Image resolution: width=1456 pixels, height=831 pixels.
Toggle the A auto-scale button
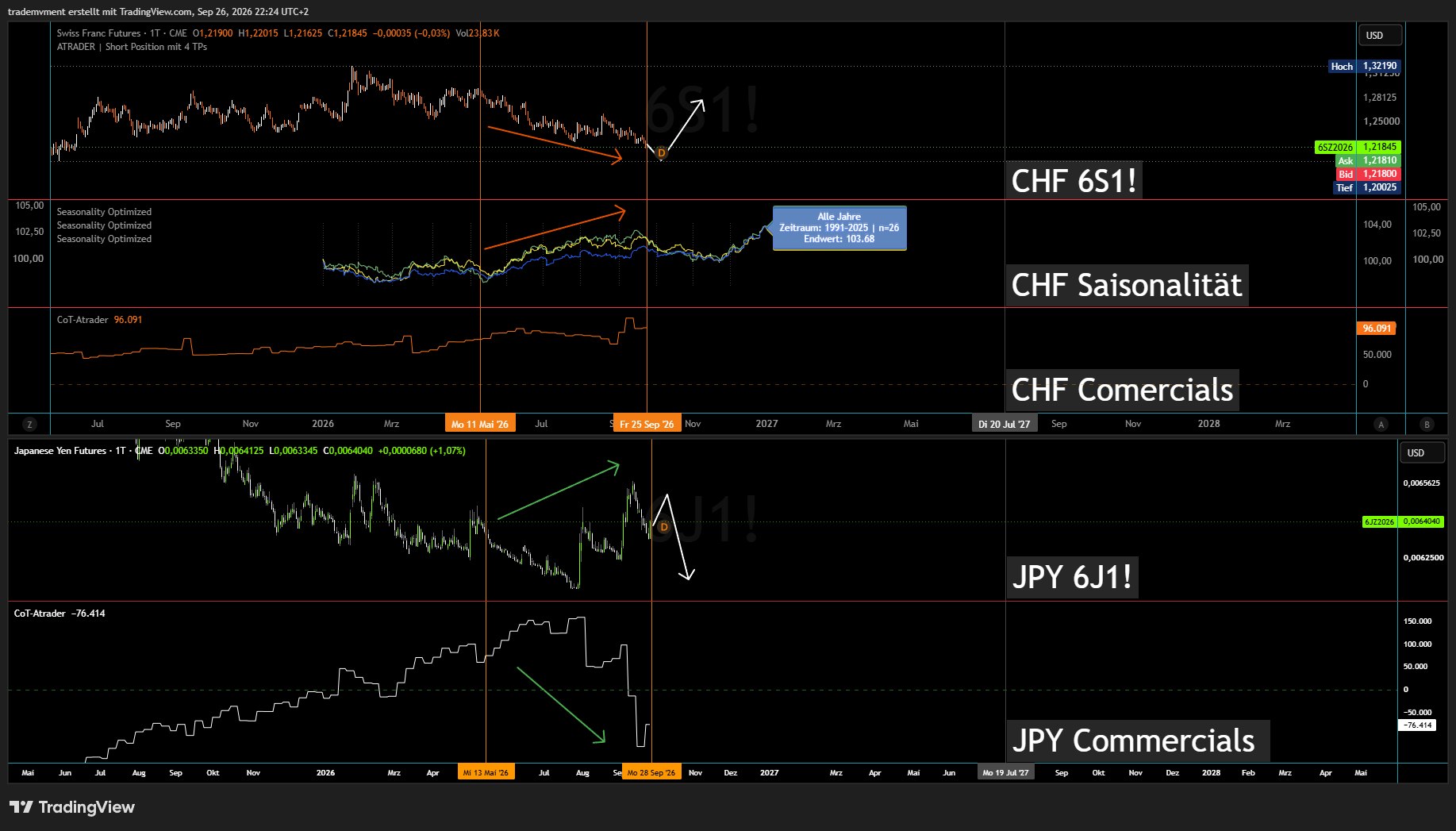(x=1381, y=425)
